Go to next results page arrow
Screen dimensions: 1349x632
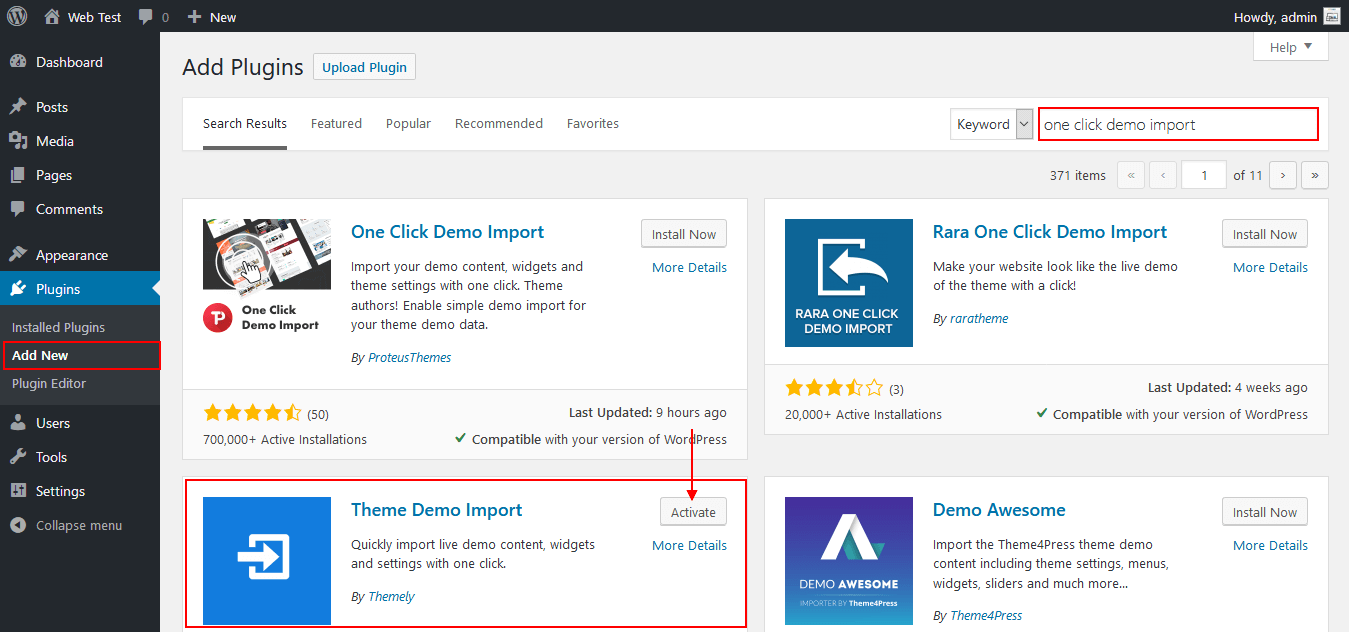pos(1283,175)
